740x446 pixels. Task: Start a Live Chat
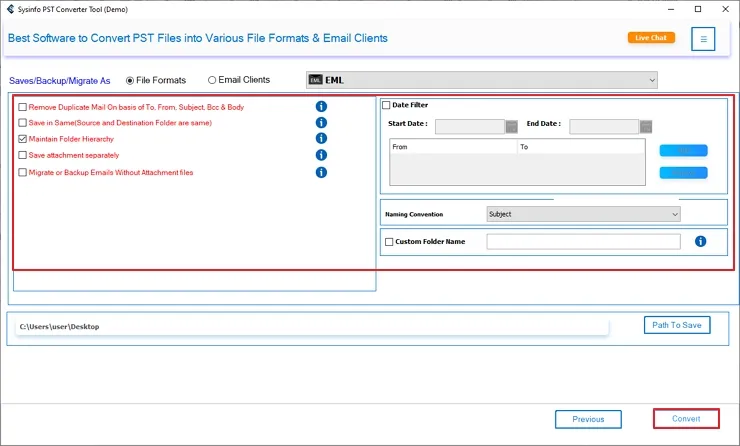coord(651,38)
